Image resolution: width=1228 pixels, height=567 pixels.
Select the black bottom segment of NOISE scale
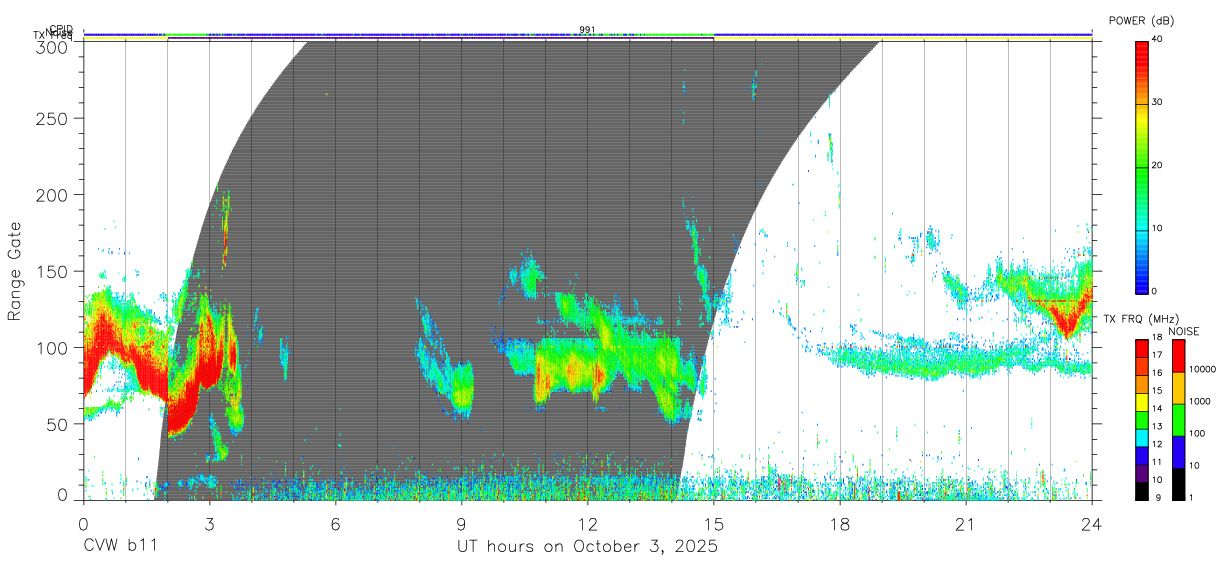coord(1178,484)
